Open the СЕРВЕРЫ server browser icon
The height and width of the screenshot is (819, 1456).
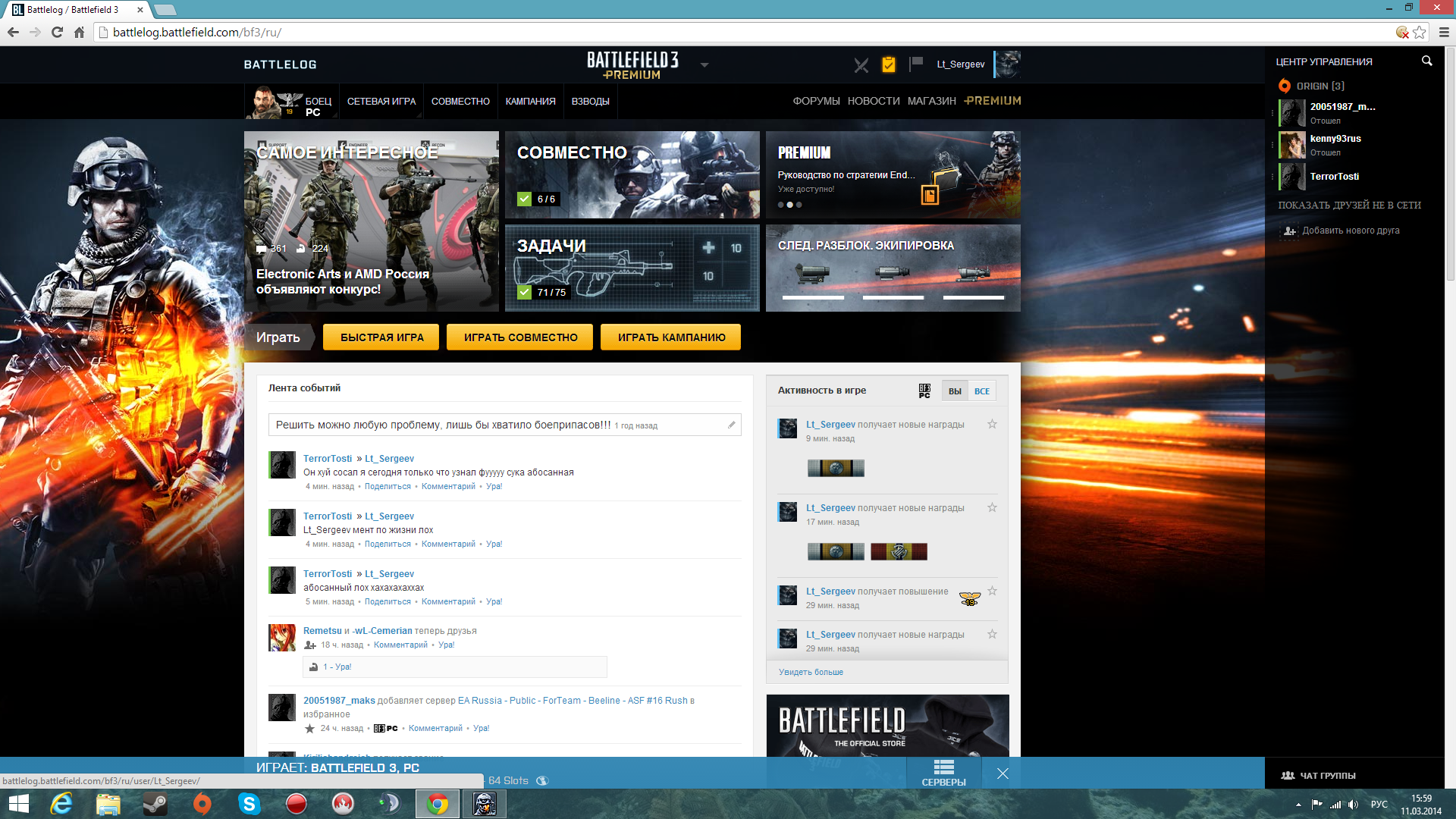[943, 773]
